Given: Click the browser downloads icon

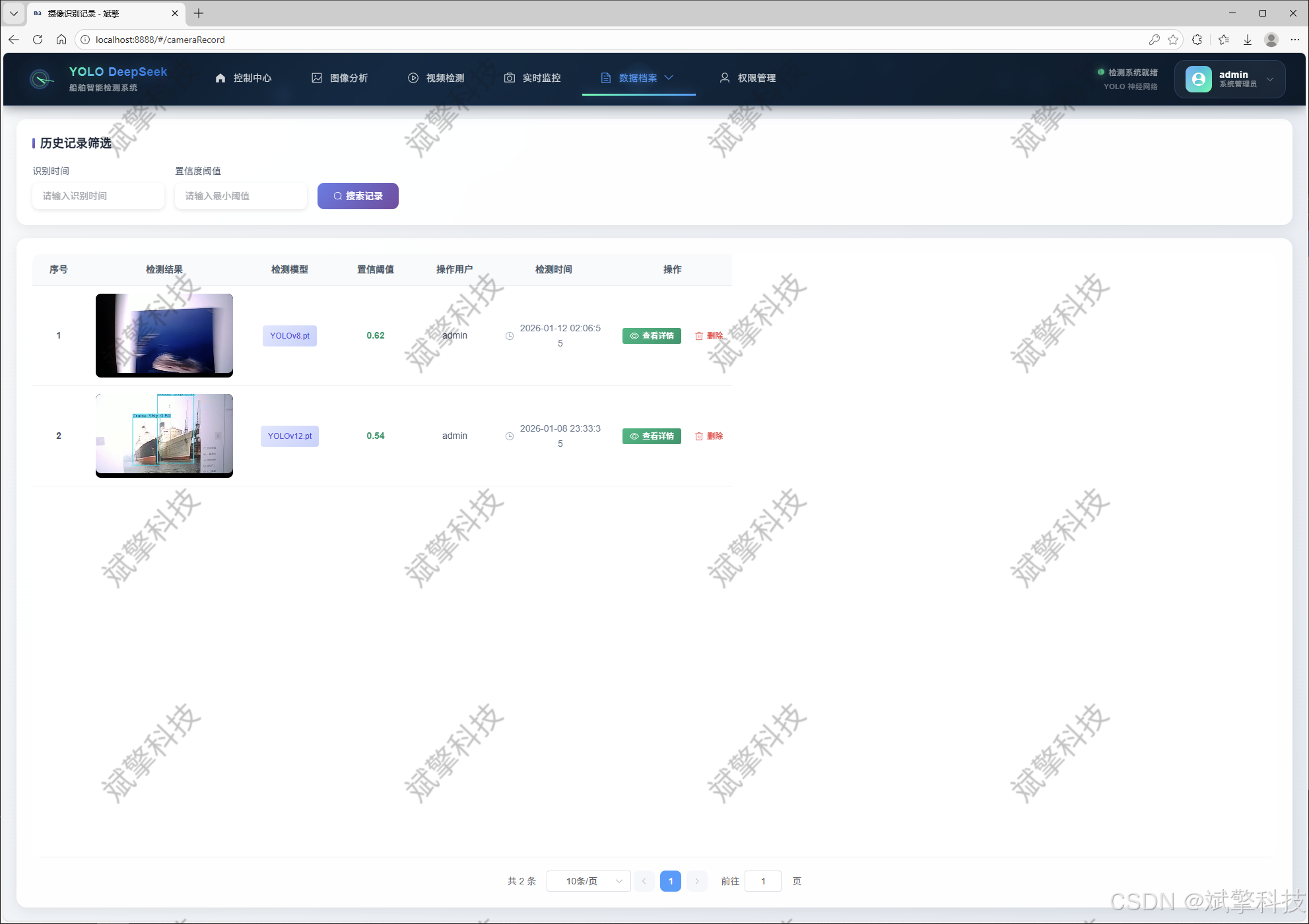Looking at the screenshot, I should (x=1248, y=40).
